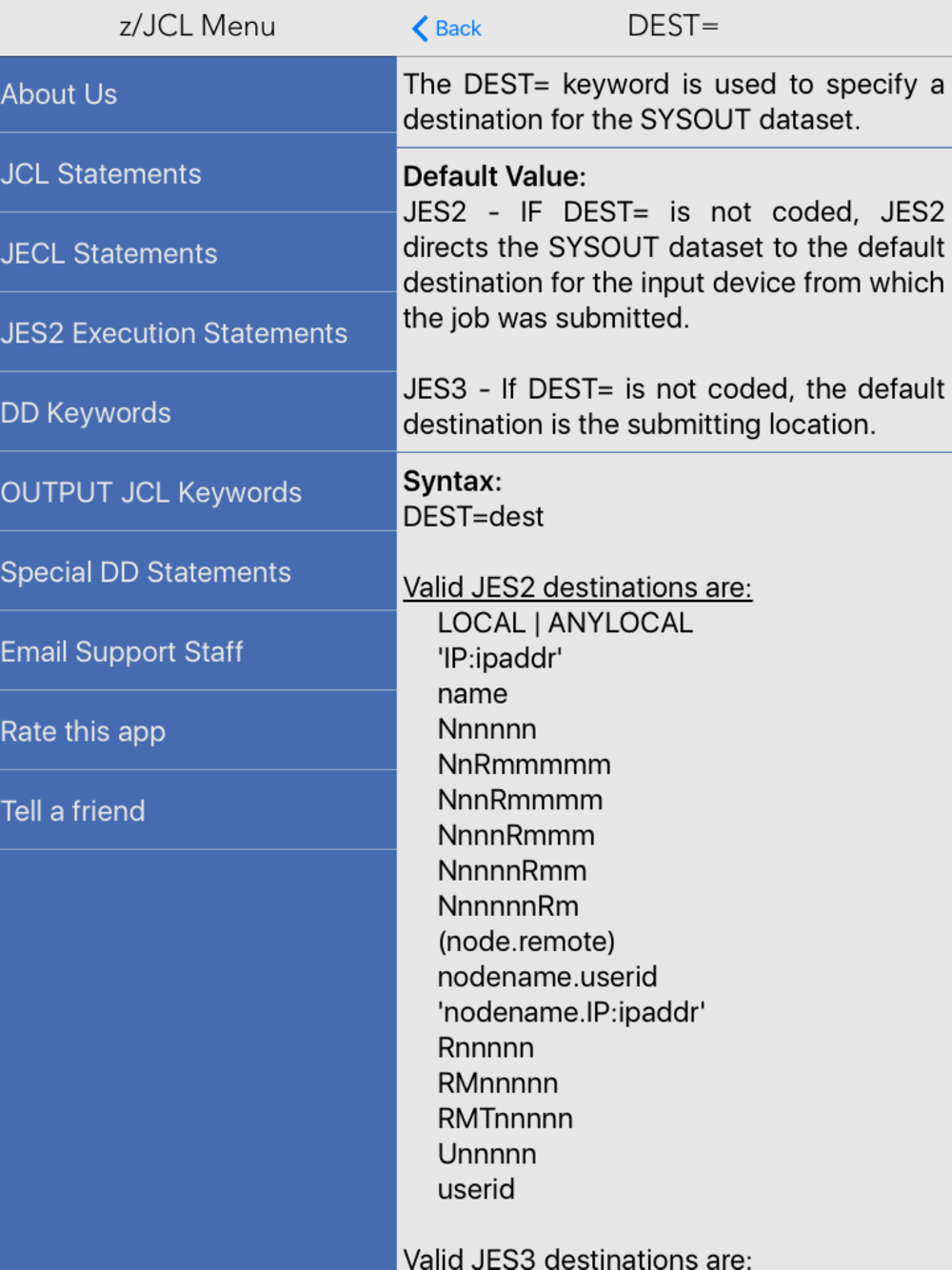
Task: Click underlined Valid JES2 destinations text
Action: pyautogui.click(x=577, y=587)
